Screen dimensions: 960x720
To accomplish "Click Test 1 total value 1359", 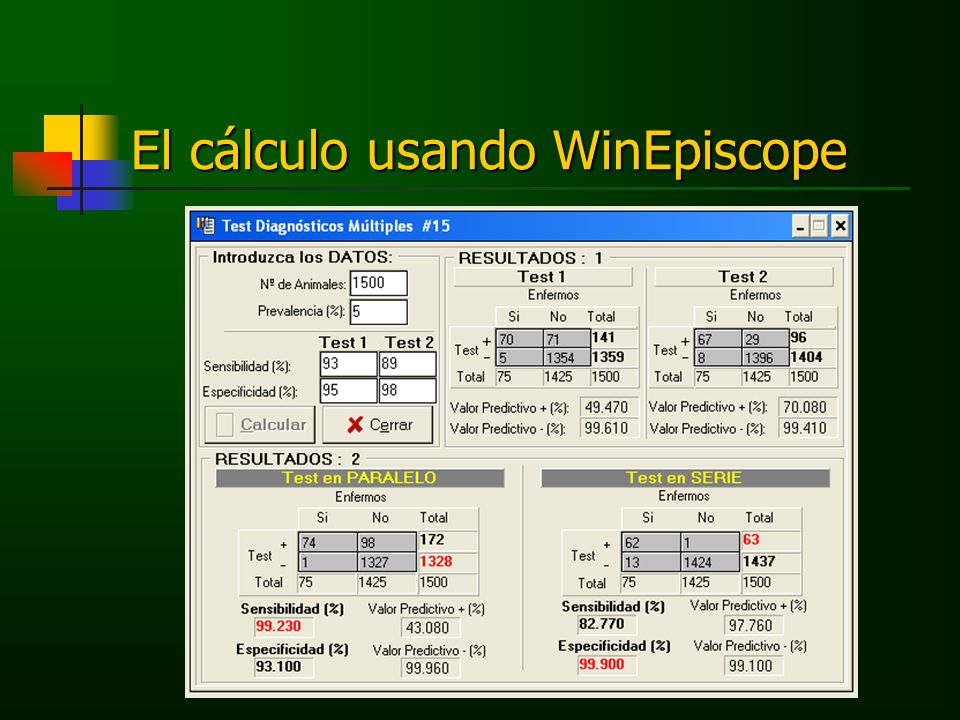I will (x=608, y=357).
